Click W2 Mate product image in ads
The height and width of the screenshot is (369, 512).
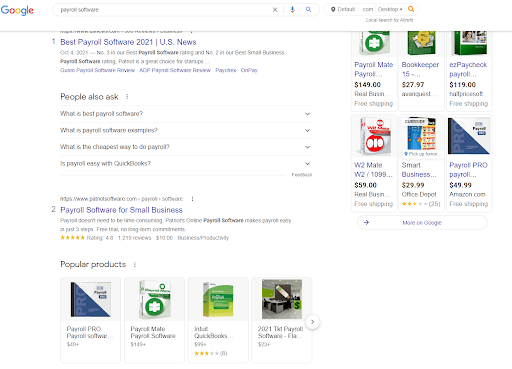pyautogui.click(x=374, y=136)
